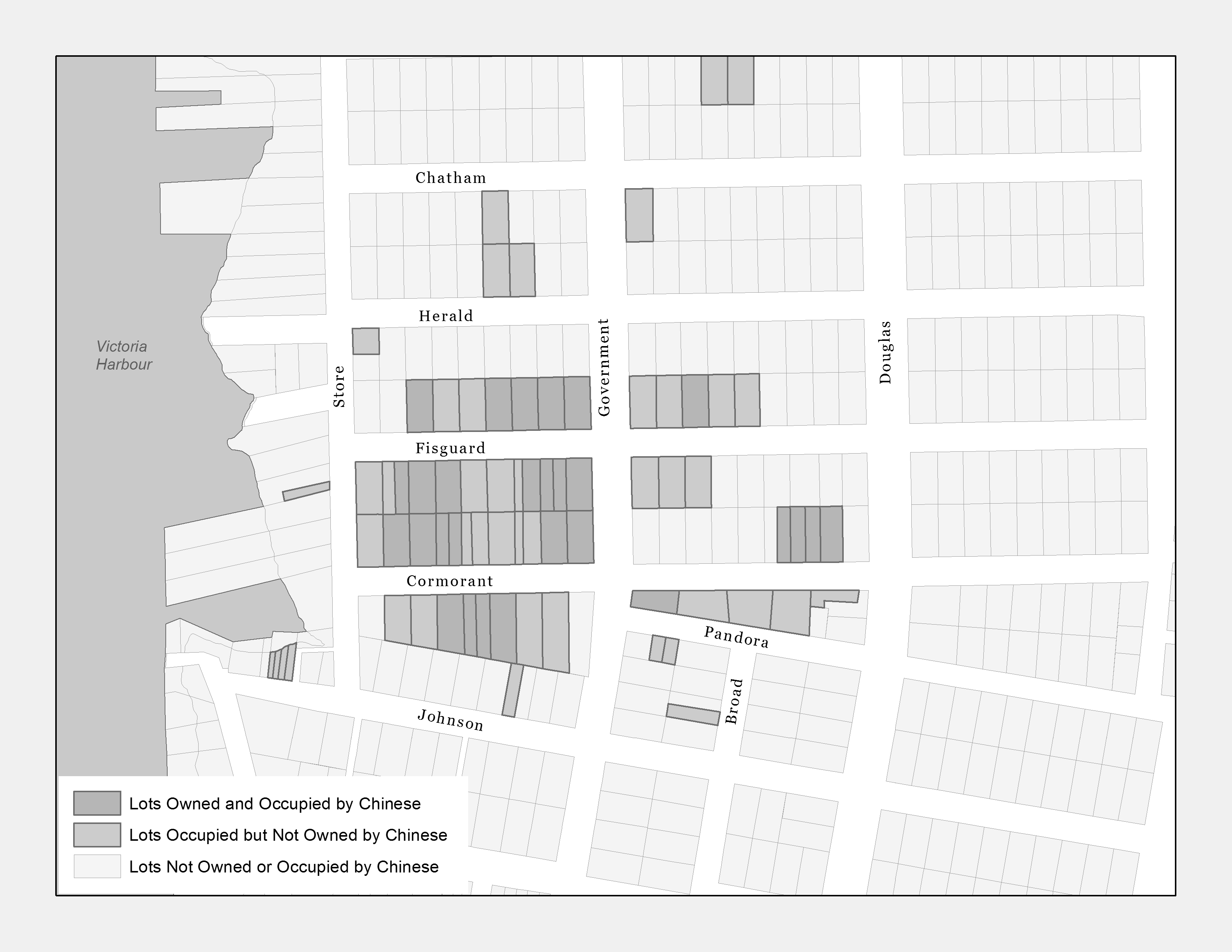Click 'Lots Not Owned or Occupied' legend text

pyautogui.click(x=284, y=867)
